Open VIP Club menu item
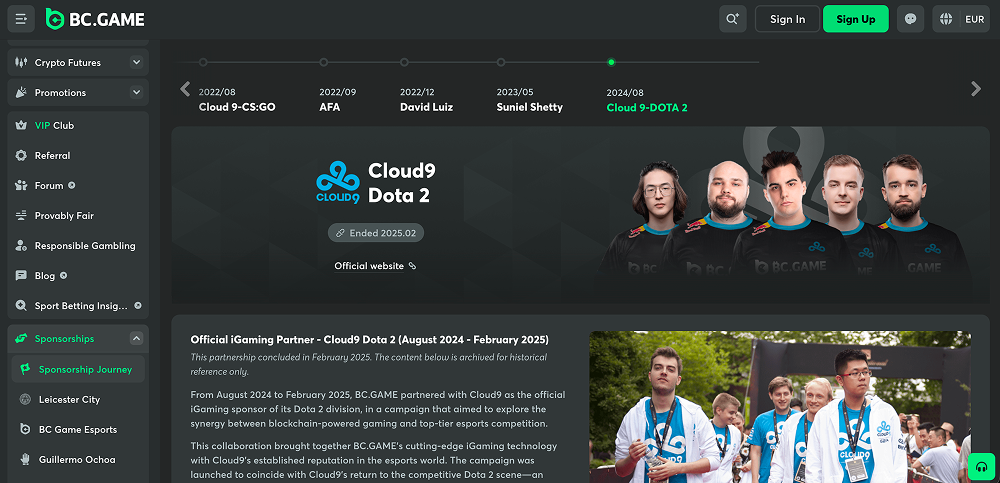The width and height of the screenshot is (1000, 483). point(78,126)
